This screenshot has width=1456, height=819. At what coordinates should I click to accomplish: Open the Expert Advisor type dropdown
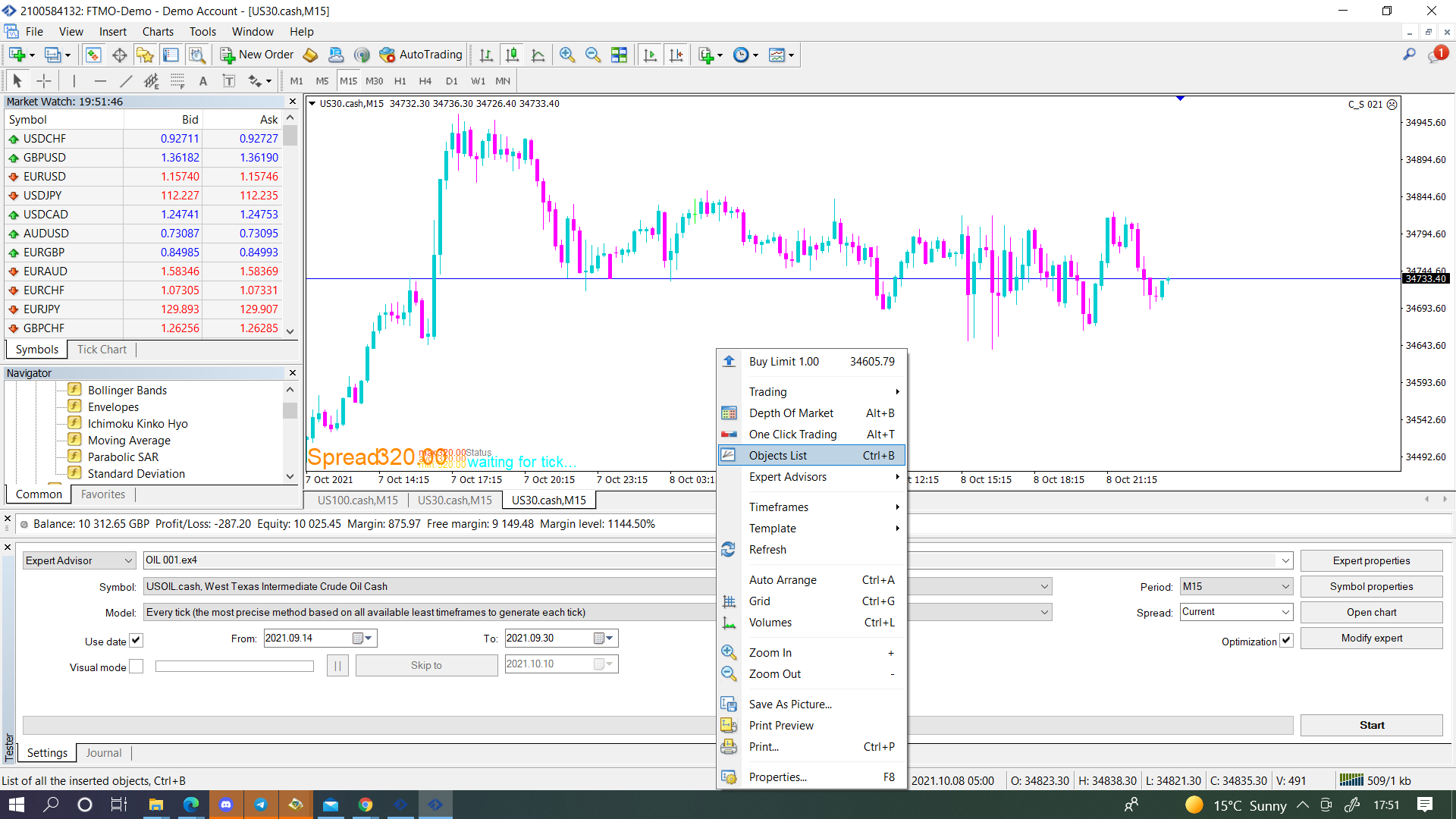tap(79, 560)
